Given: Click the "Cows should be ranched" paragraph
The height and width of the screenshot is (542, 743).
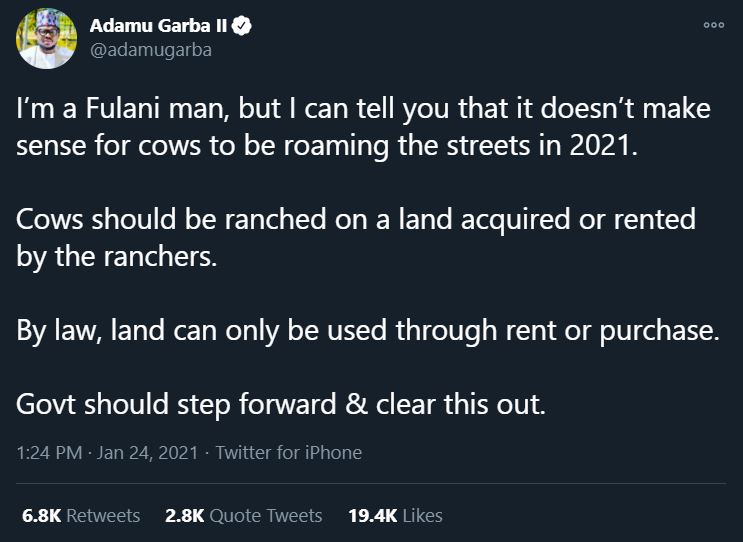Looking at the screenshot, I should click(356, 238).
